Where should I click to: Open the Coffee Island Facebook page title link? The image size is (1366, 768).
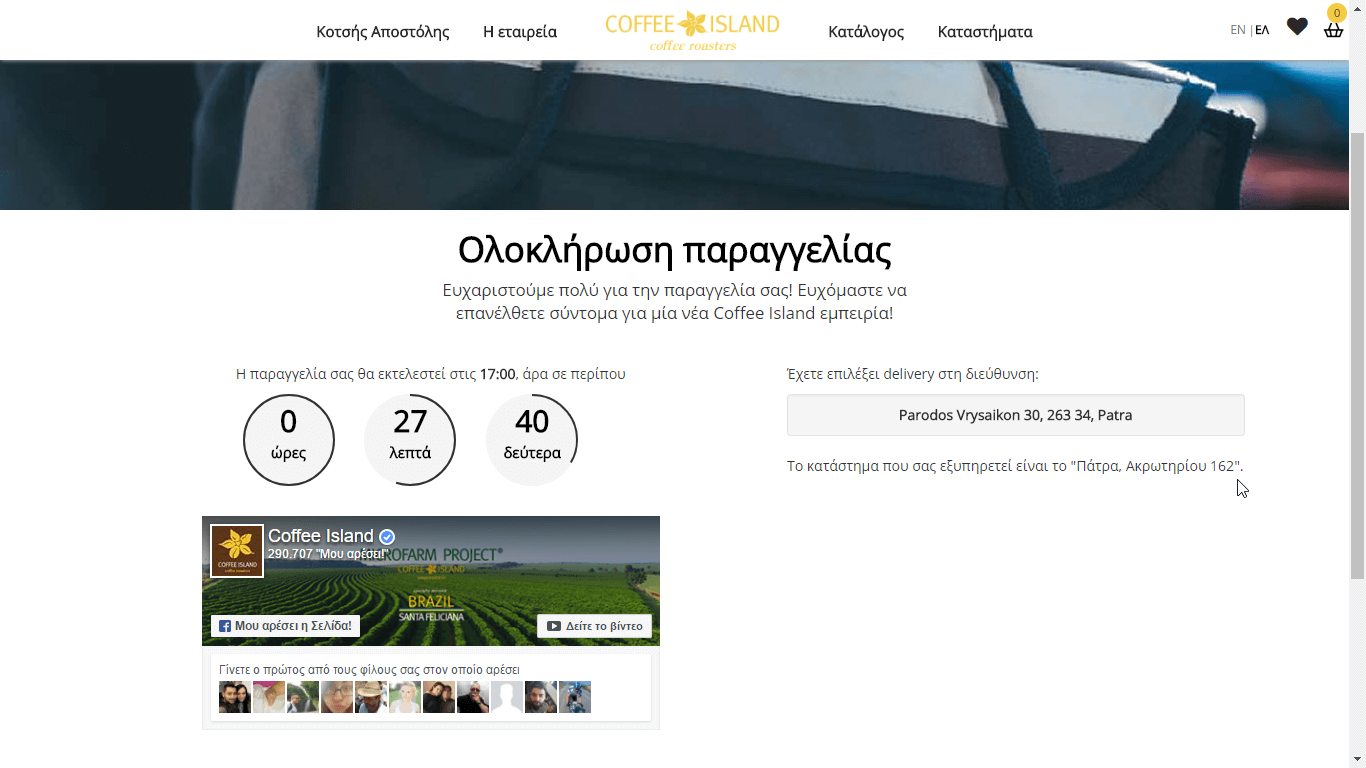pos(321,536)
